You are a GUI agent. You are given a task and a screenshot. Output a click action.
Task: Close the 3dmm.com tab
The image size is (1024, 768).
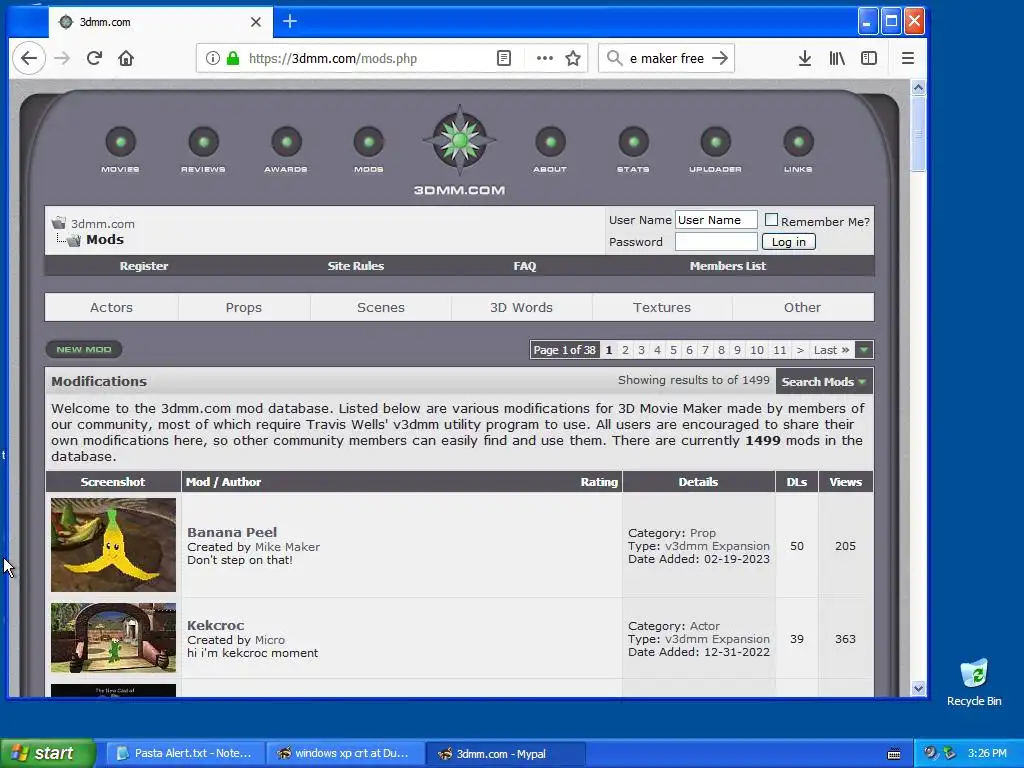click(256, 22)
